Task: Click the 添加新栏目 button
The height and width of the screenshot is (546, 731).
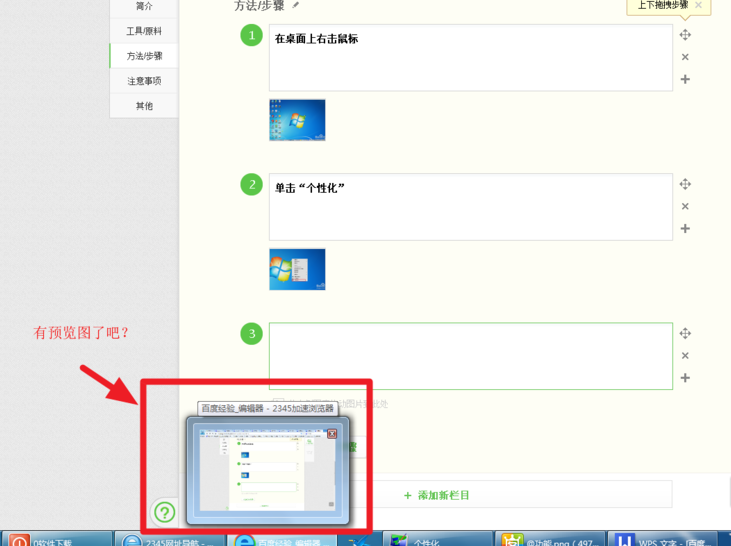Action: [436, 495]
